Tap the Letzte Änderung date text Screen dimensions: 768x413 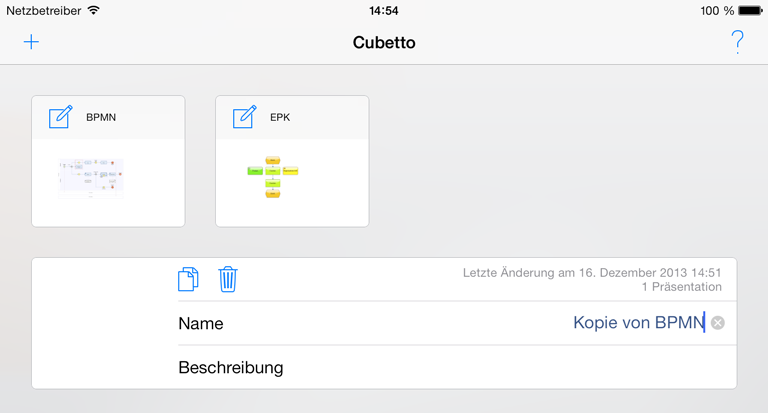coord(592,273)
